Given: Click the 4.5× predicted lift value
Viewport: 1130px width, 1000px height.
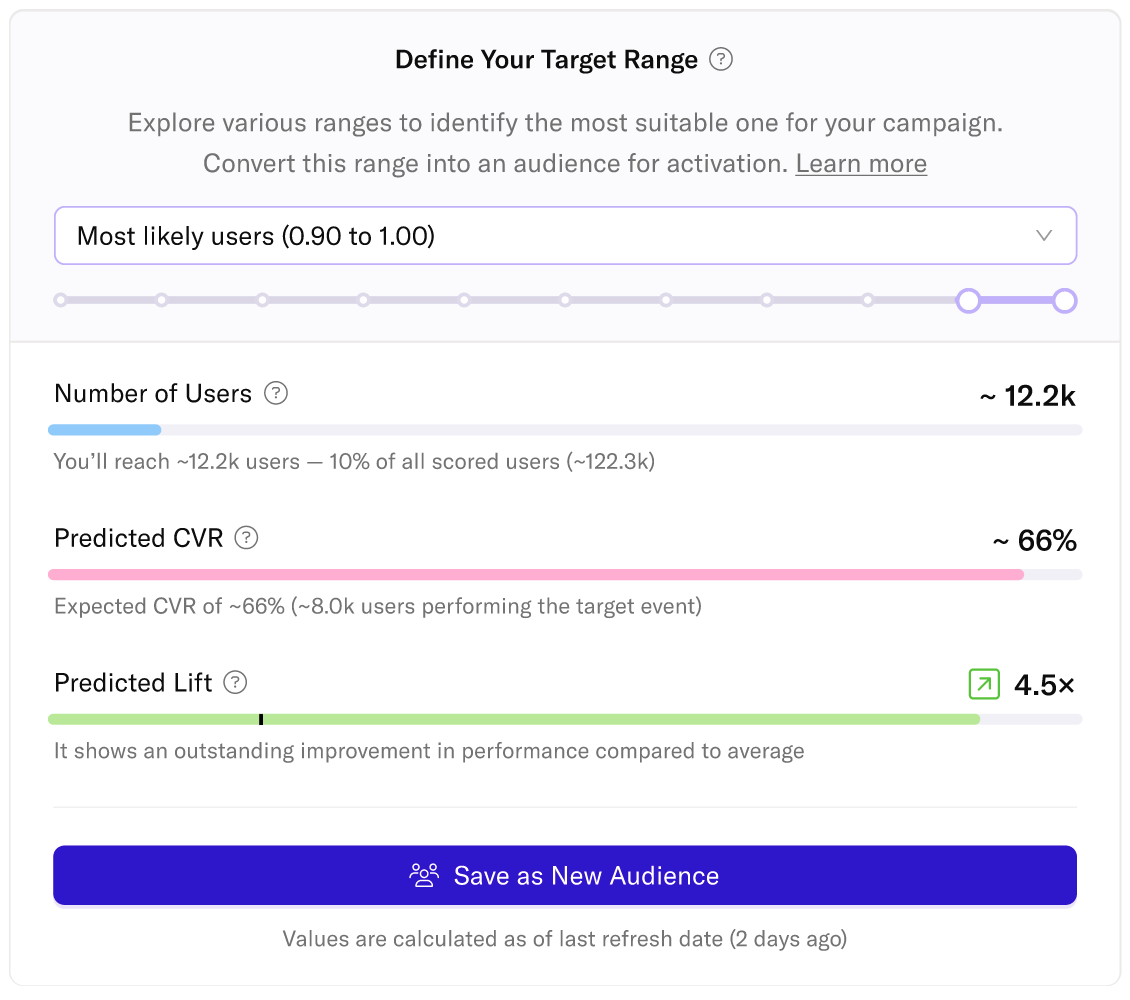Looking at the screenshot, I should click(1044, 685).
